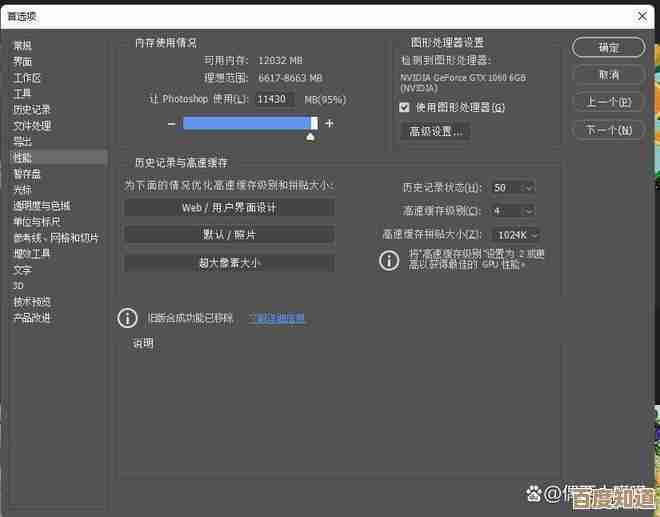Click the 12032 MB available memory value
The width and height of the screenshot is (660, 517).
click(280, 60)
